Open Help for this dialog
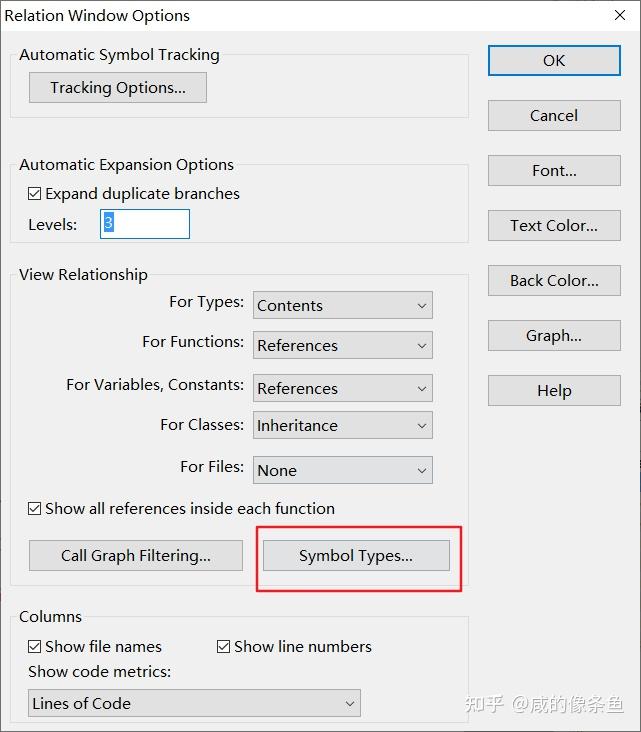Viewport: 641px width, 732px height. pyautogui.click(x=554, y=390)
